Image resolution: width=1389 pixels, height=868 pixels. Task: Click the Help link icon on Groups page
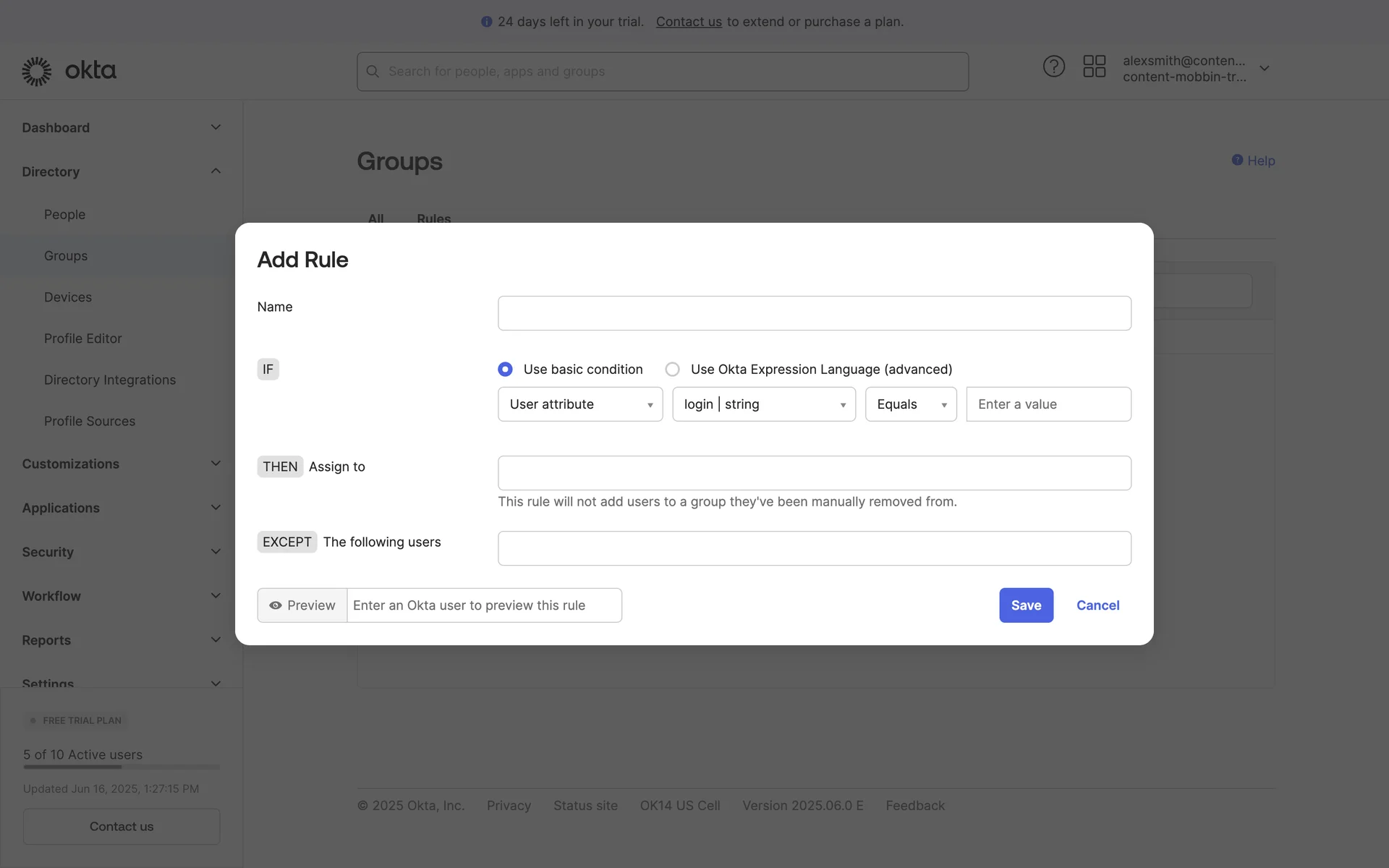[x=1237, y=160]
